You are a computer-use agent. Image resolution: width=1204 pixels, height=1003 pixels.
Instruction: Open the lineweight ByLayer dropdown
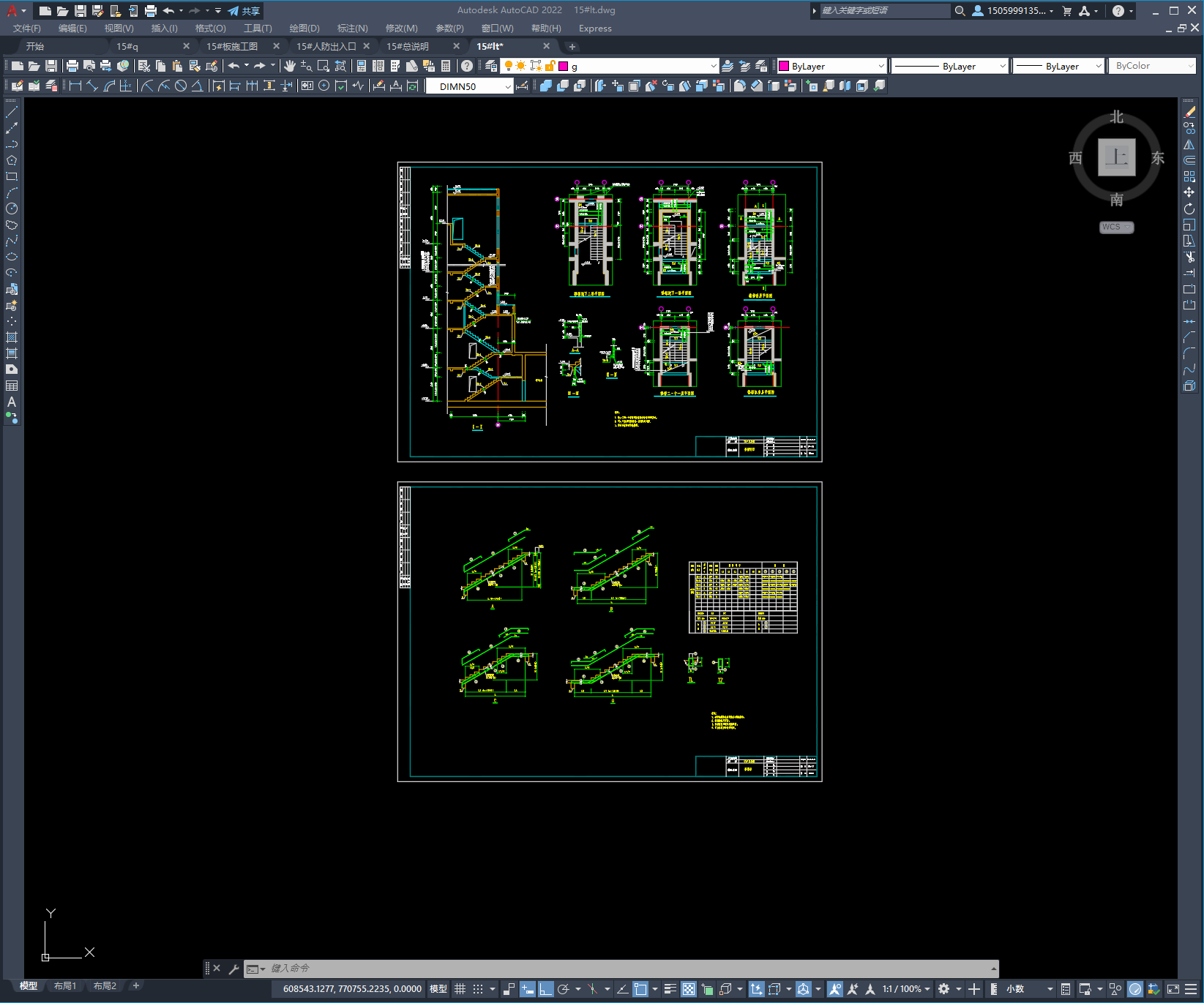point(1058,66)
